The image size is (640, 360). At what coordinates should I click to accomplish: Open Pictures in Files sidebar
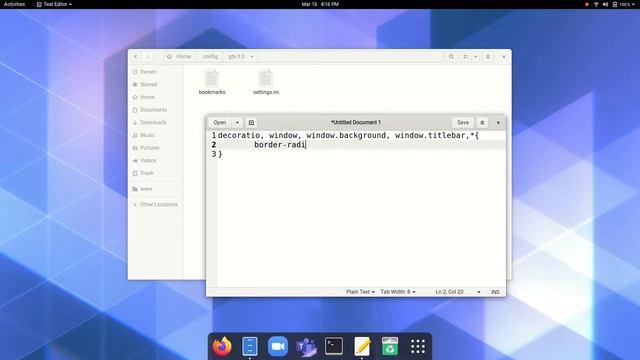(x=156, y=148)
